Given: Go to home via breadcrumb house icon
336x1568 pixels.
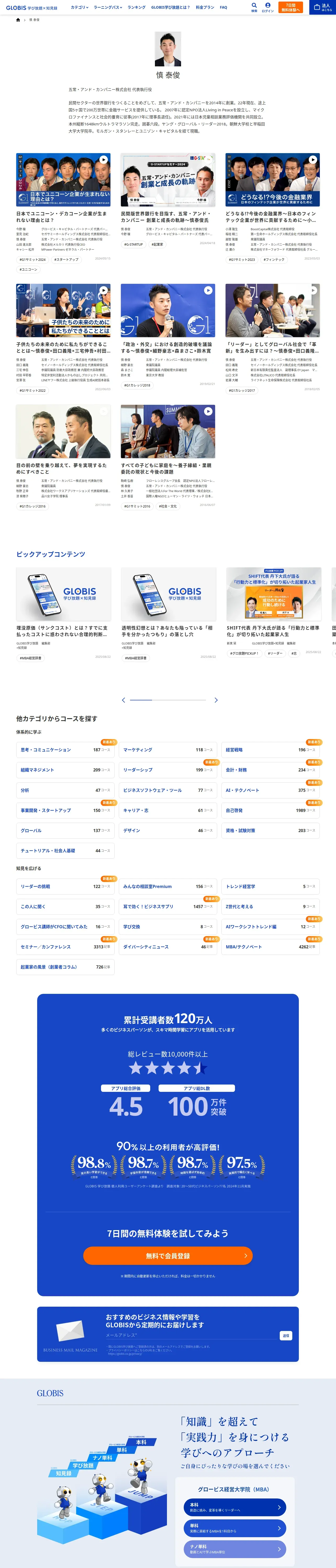Looking at the screenshot, I should [18, 20].
